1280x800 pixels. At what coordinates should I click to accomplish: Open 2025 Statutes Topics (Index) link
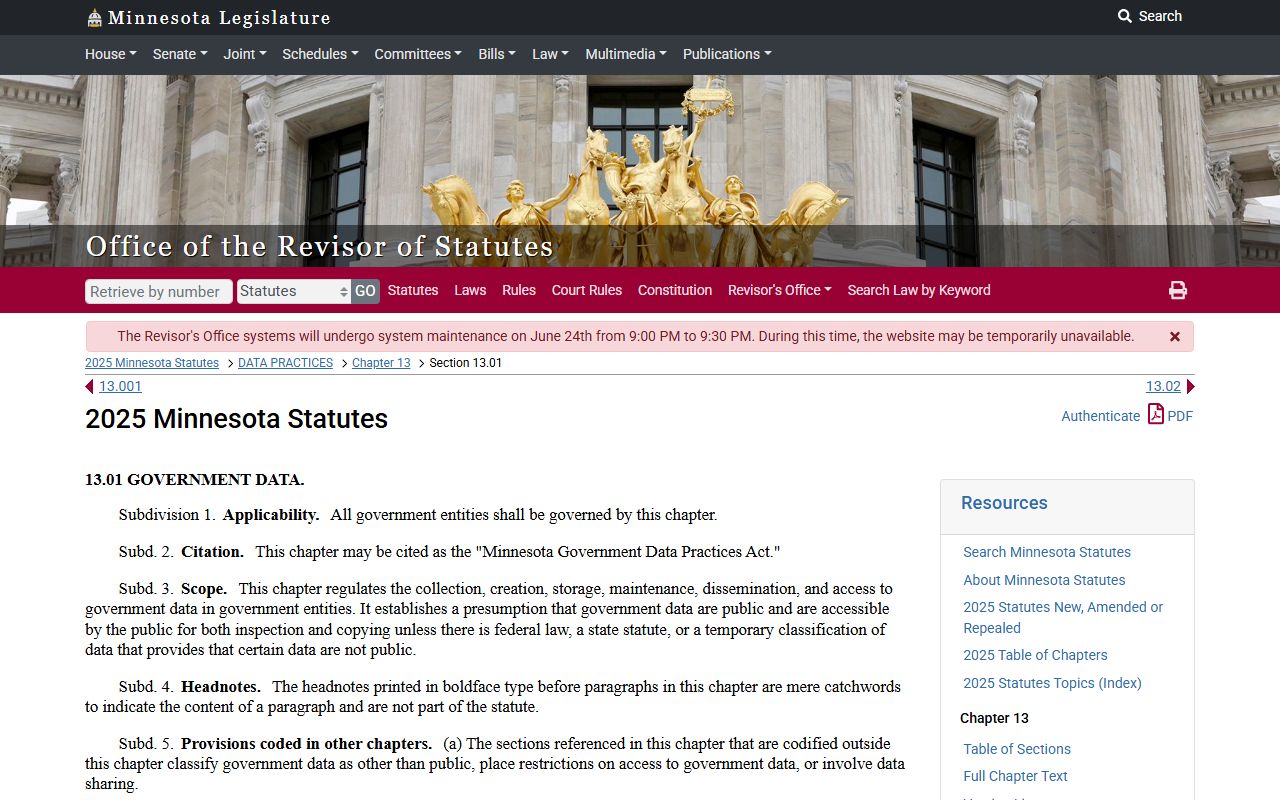[1052, 683]
